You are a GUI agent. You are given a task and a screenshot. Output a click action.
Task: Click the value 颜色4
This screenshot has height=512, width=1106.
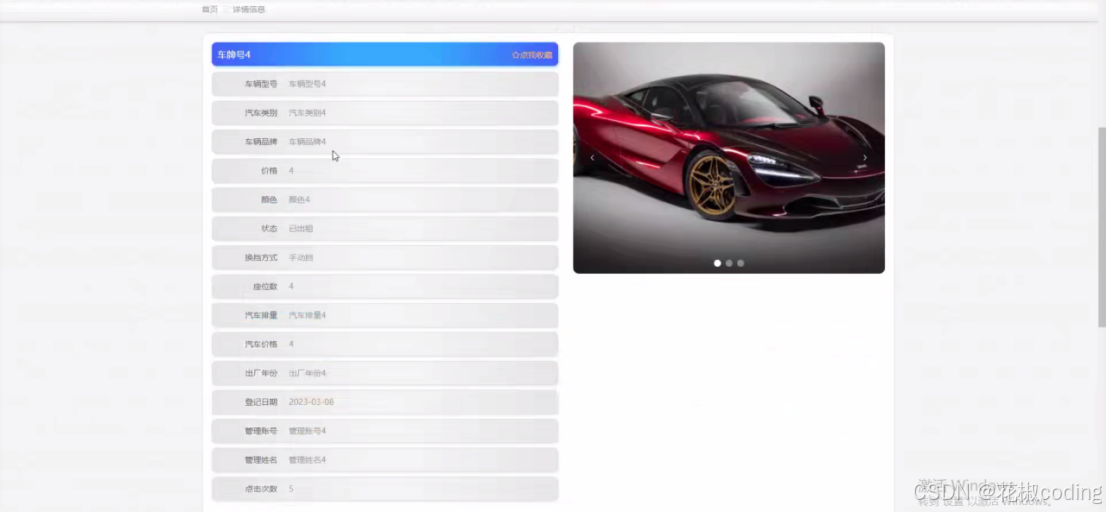pos(299,200)
